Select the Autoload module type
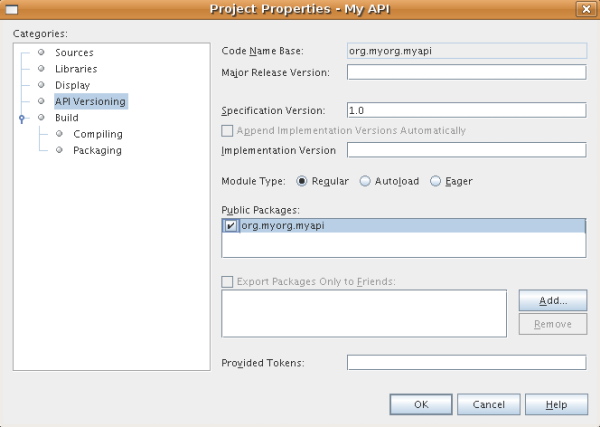Screen dimensions: 600x427 [365, 181]
